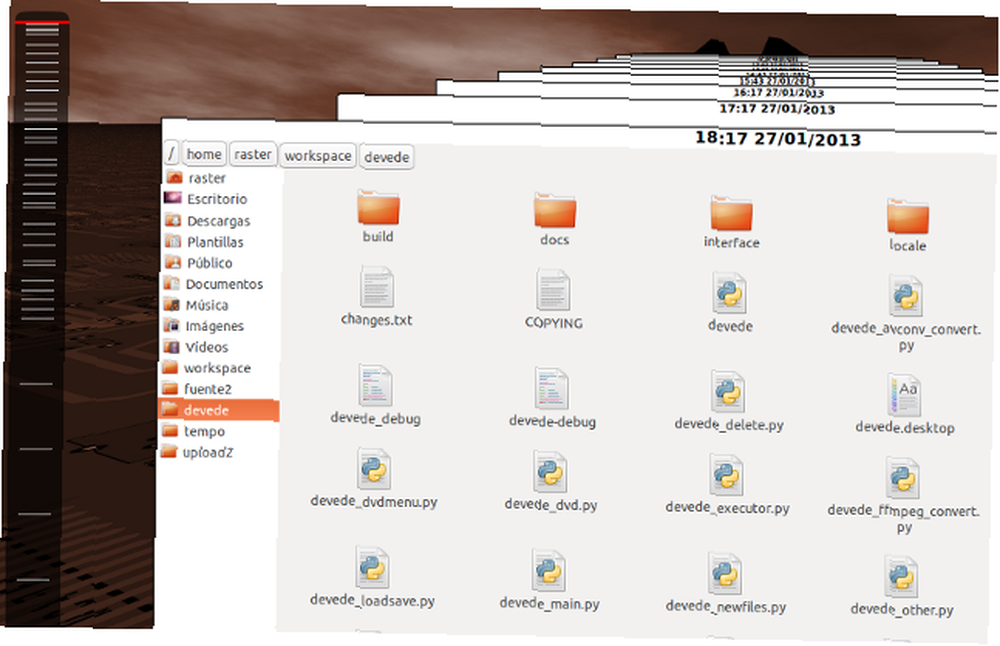
Task: Select devede_loadsave.py file icon
Action: [x=373, y=568]
